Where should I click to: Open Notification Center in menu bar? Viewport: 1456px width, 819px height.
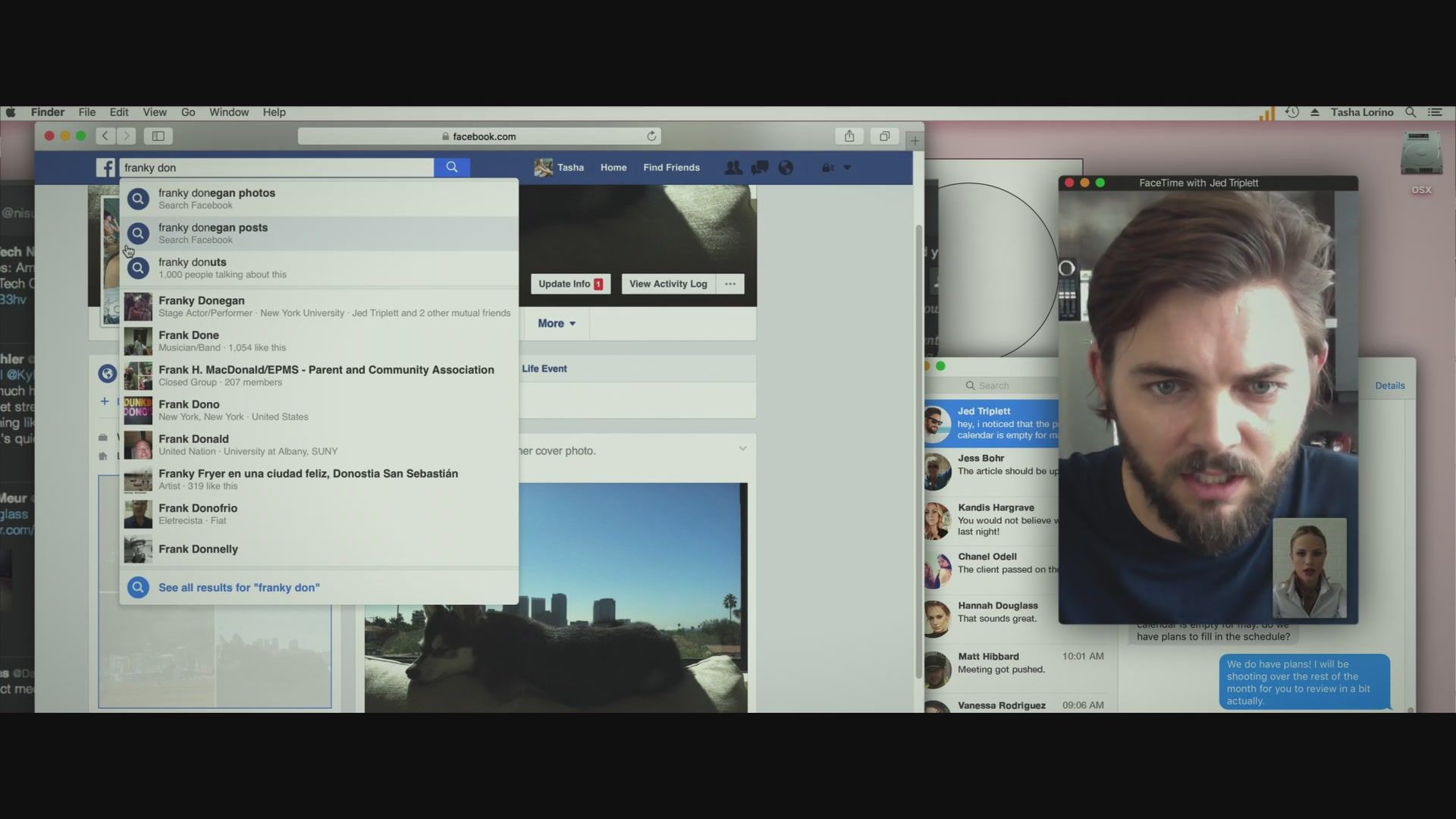coord(1435,112)
